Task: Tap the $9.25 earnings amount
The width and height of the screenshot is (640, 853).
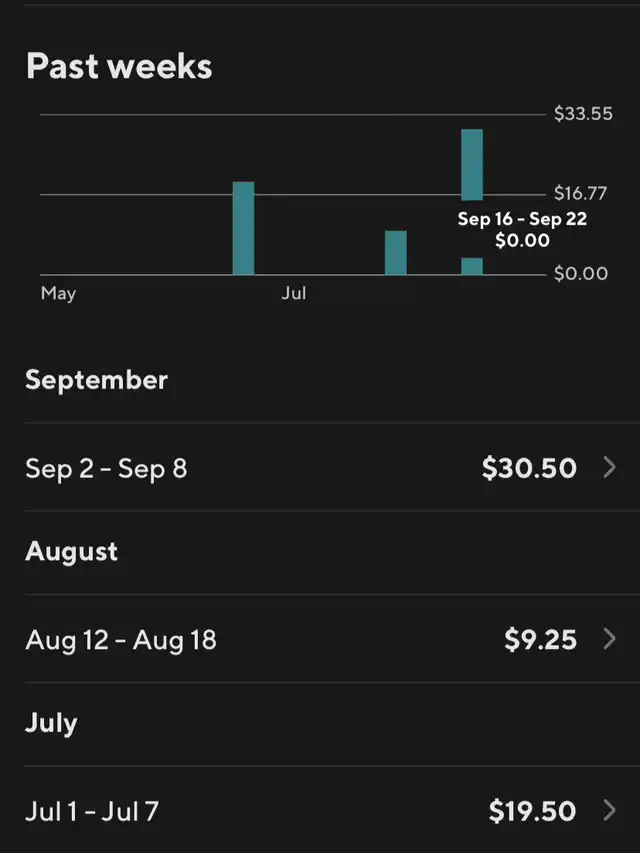Action: point(540,640)
